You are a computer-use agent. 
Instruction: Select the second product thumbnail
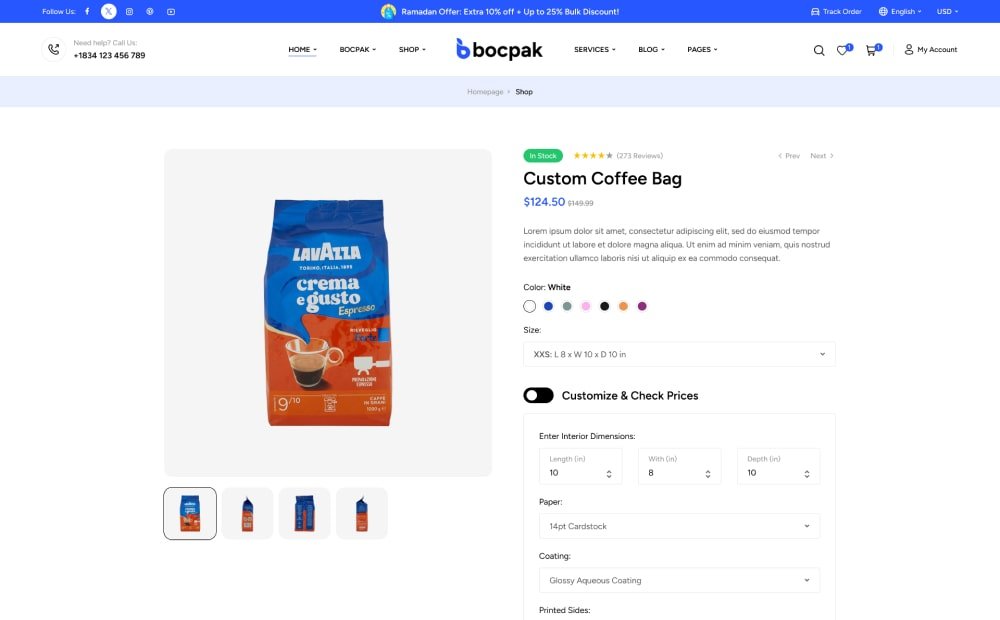pyautogui.click(x=247, y=514)
